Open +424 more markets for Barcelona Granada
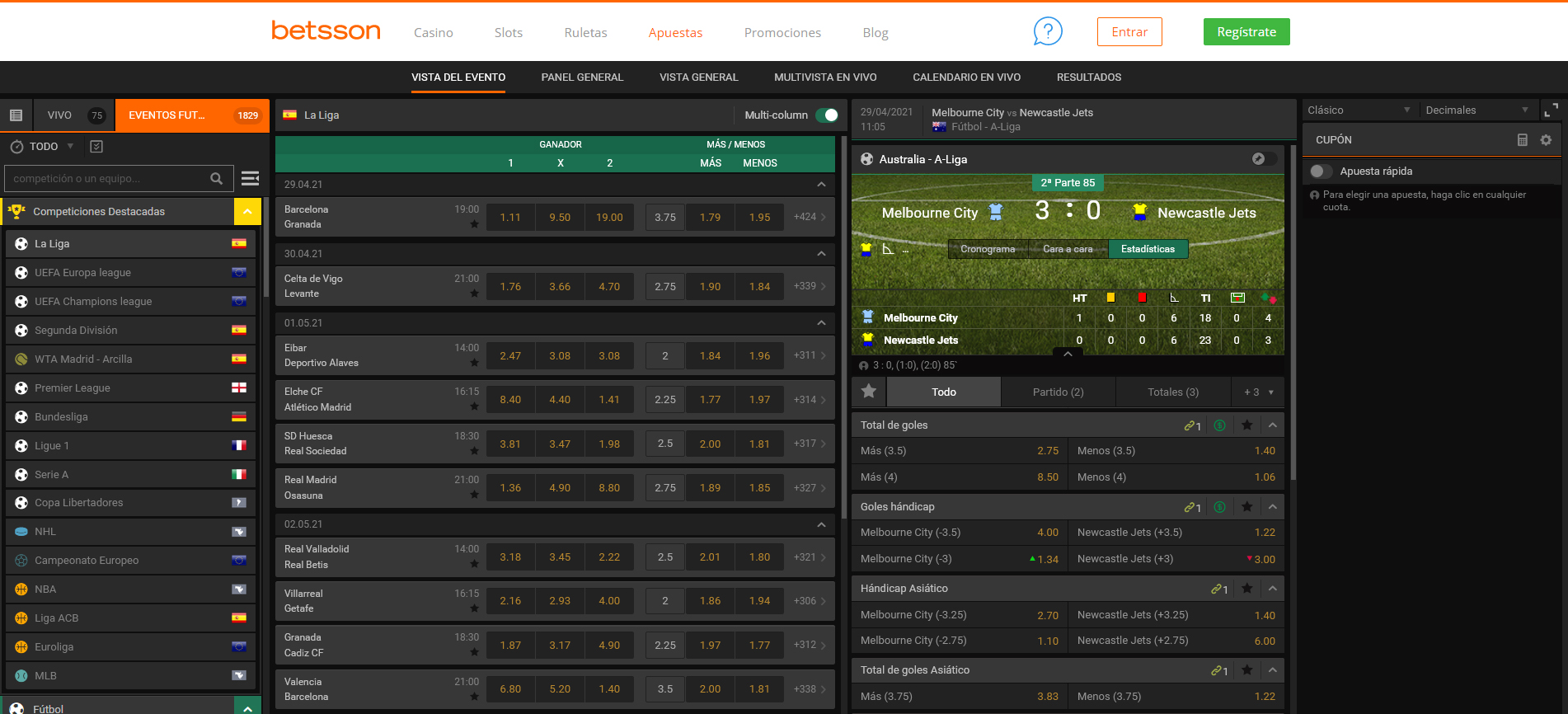 click(810, 218)
